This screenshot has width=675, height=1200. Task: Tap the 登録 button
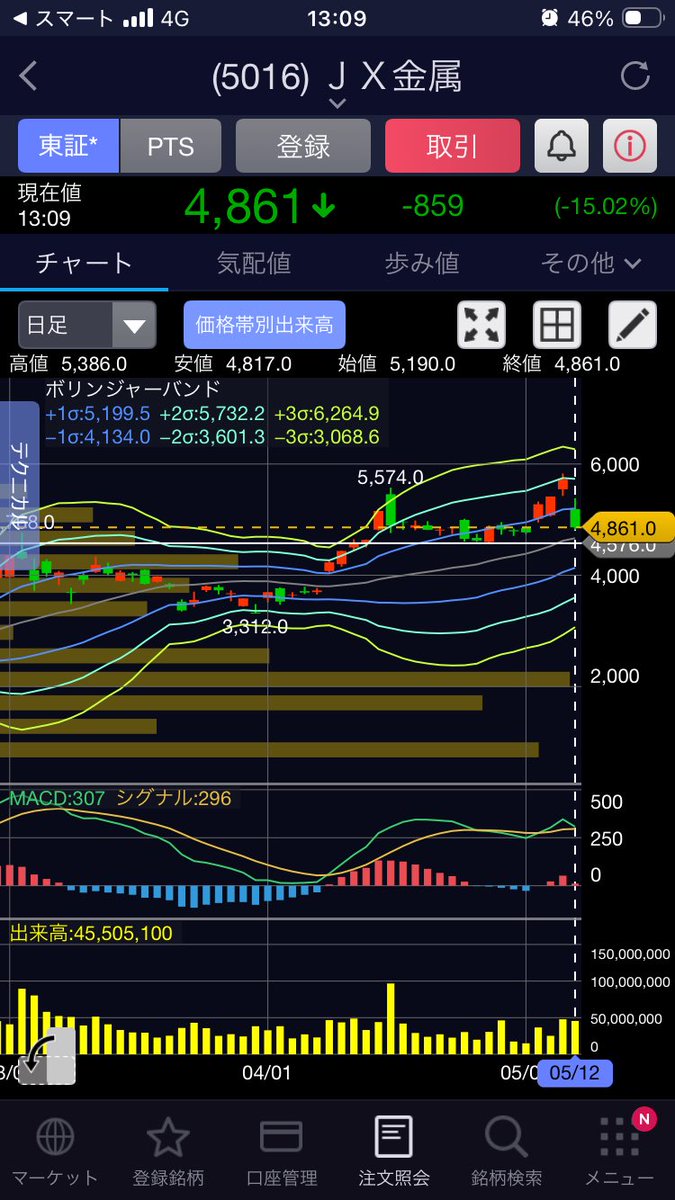click(303, 146)
